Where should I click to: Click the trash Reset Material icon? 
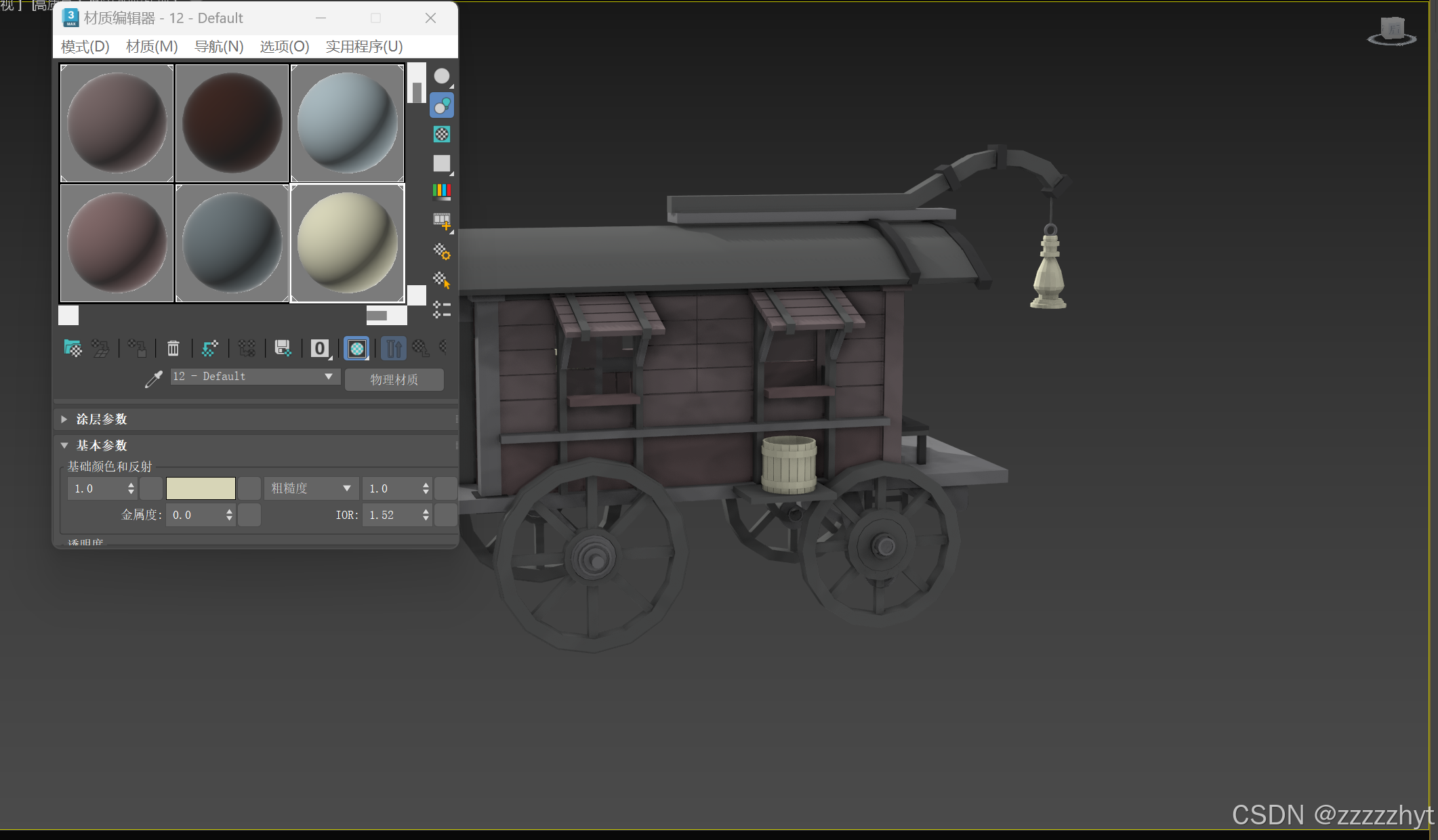pos(173,348)
